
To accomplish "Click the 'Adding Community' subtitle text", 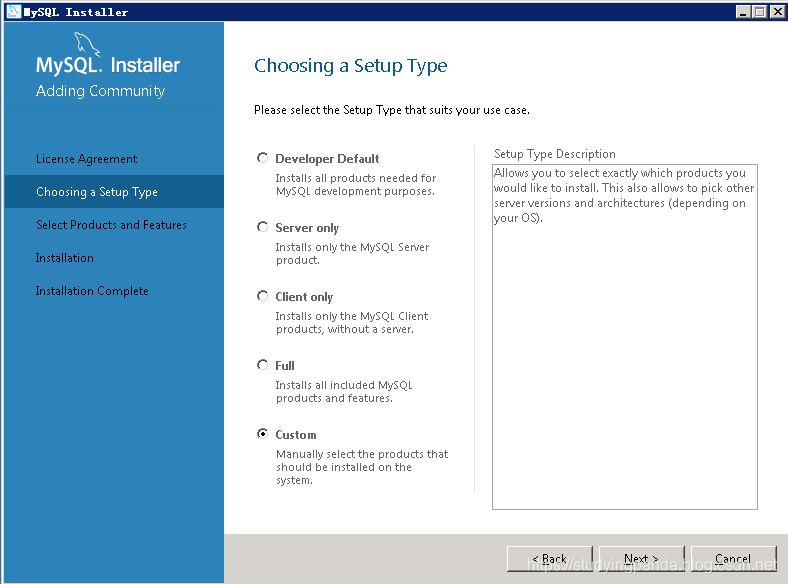I will (x=101, y=91).
